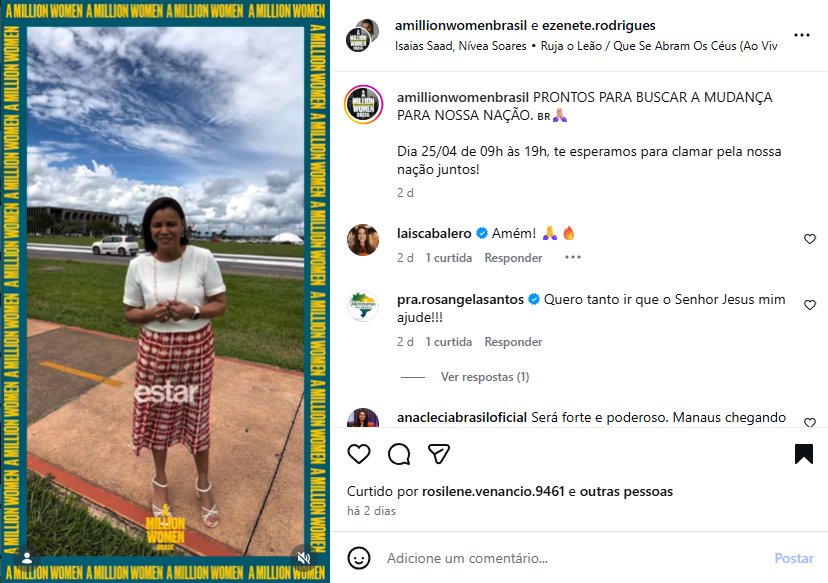Open emoji picker in the comment box
The width and height of the screenshot is (828, 583).
point(359,558)
